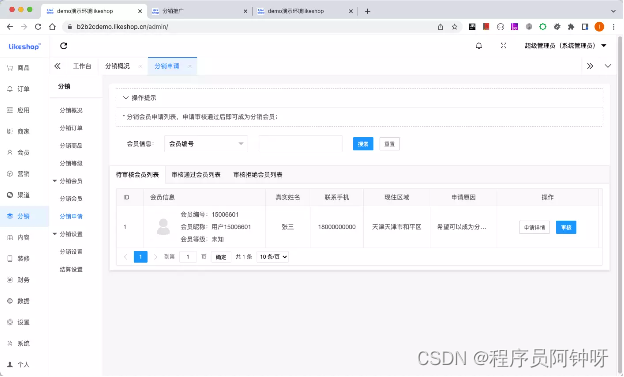Focus the go-to-page number input
This screenshot has height=377, width=624.
[x=188, y=257]
